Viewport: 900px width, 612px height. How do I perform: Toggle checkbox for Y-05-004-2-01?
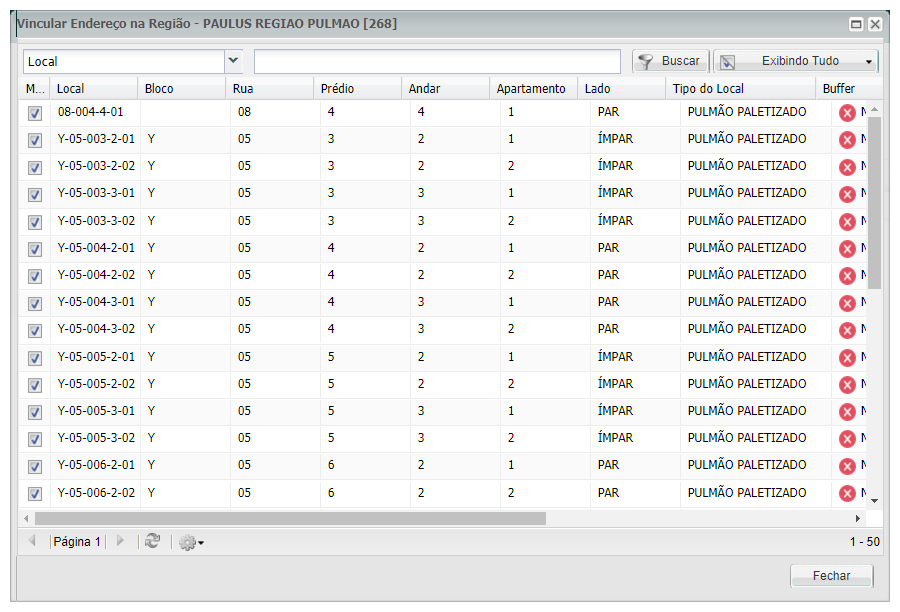[x=35, y=249]
